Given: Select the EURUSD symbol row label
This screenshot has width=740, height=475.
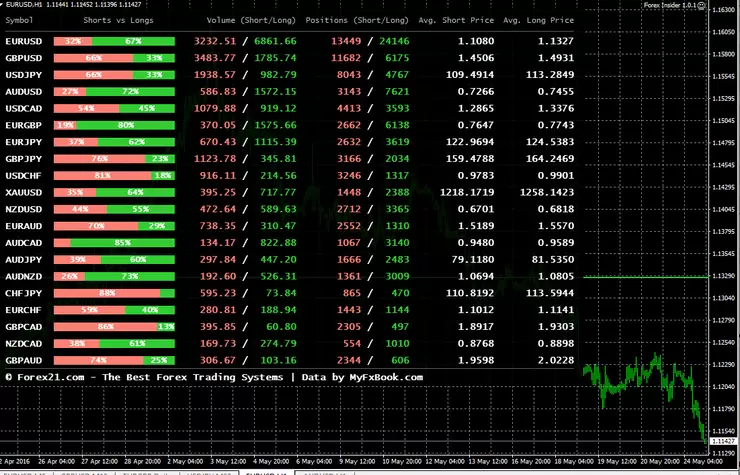Looking at the screenshot, I should pos(24,42).
